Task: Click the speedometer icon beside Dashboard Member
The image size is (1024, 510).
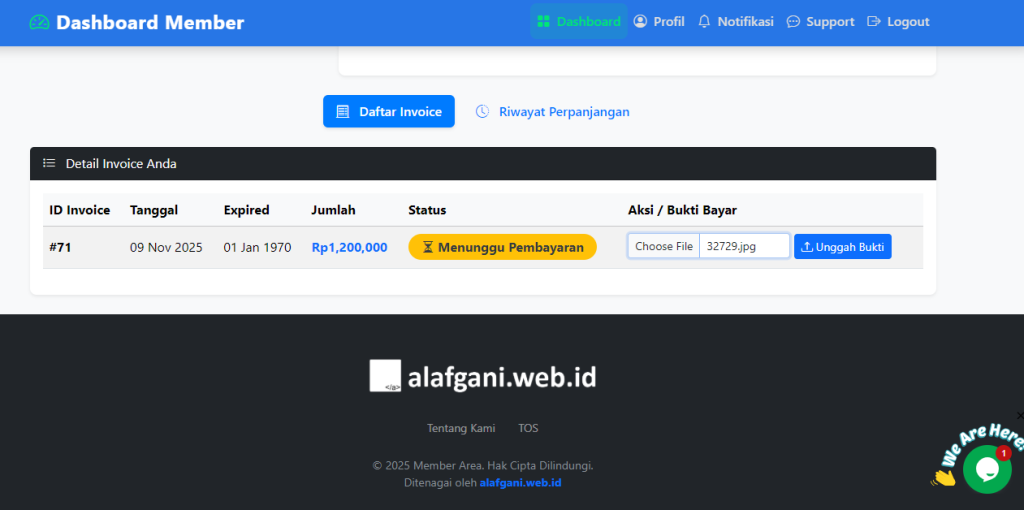Action: tap(39, 22)
